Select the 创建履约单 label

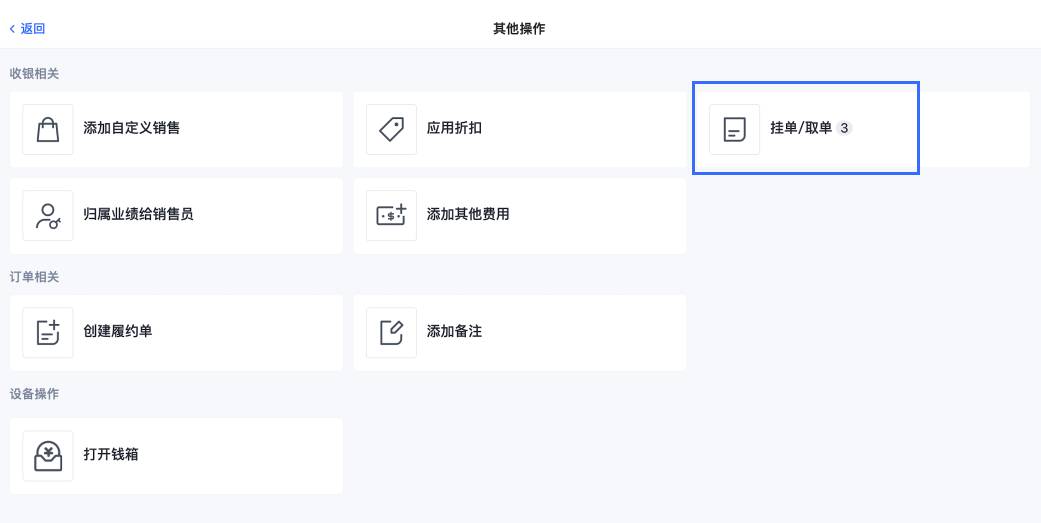point(118,331)
